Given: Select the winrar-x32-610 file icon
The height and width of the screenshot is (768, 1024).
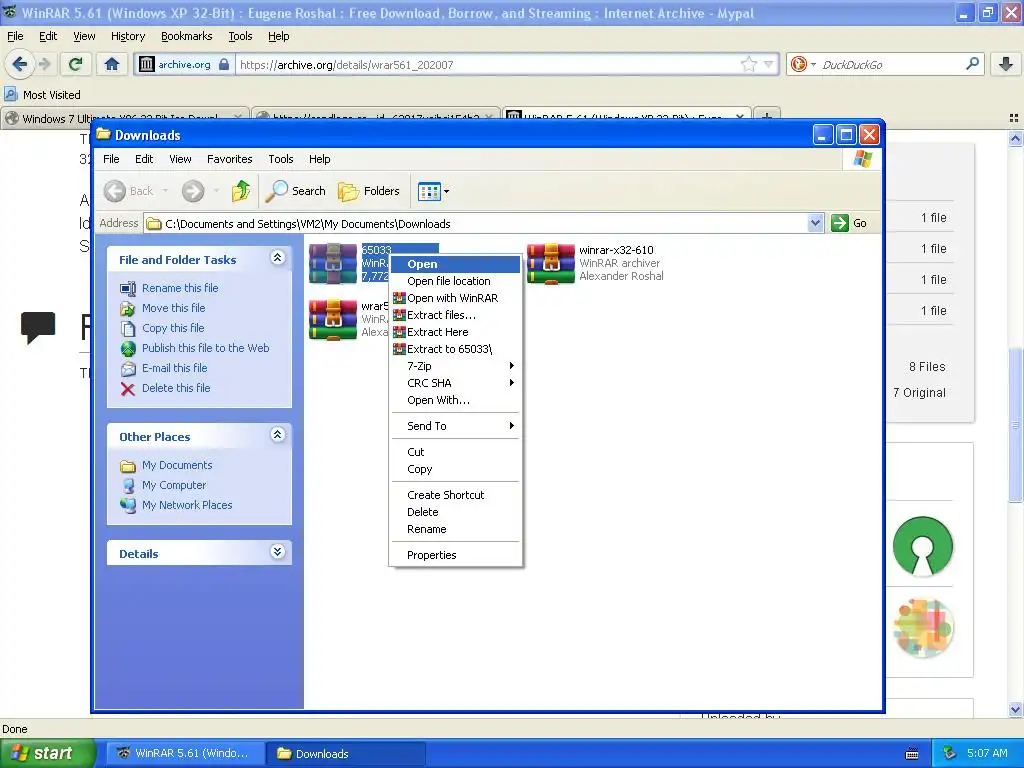Looking at the screenshot, I should coord(551,264).
